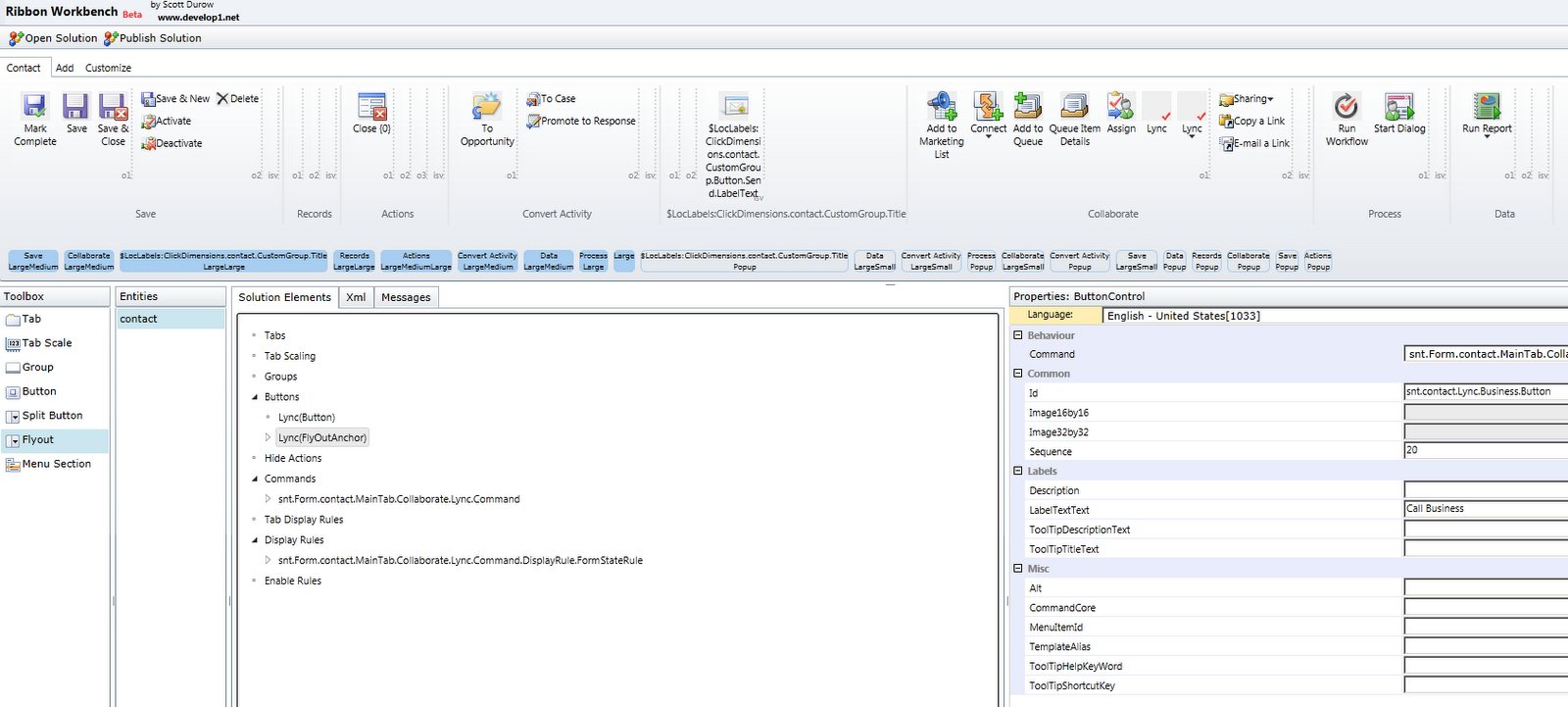
Task: Click the Add to Queue icon
Action: [x=1028, y=106]
